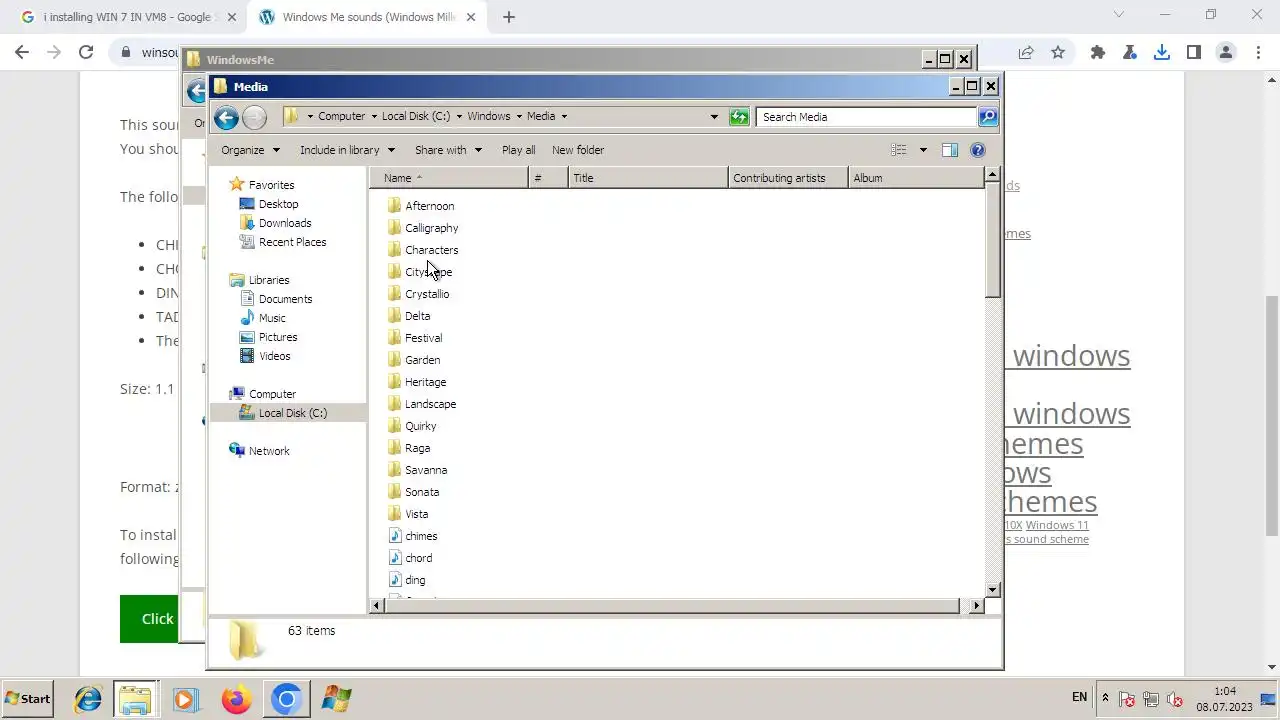This screenshot has width=1280, height=720.
Task: Click the Chrome reload button
Action: pyautogui.click(x=86, y=52)
